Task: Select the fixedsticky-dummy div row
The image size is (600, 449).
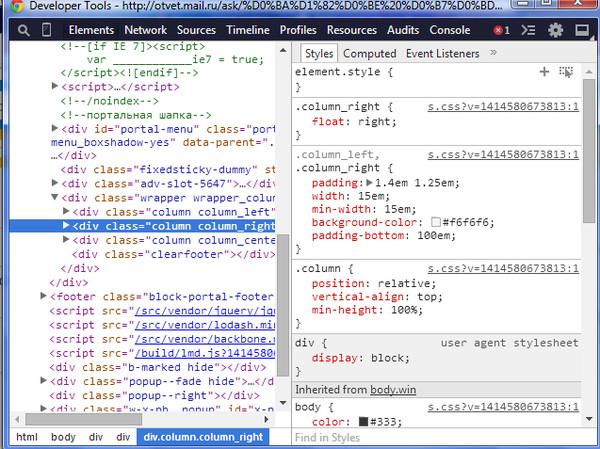Action: click(168, 169)
